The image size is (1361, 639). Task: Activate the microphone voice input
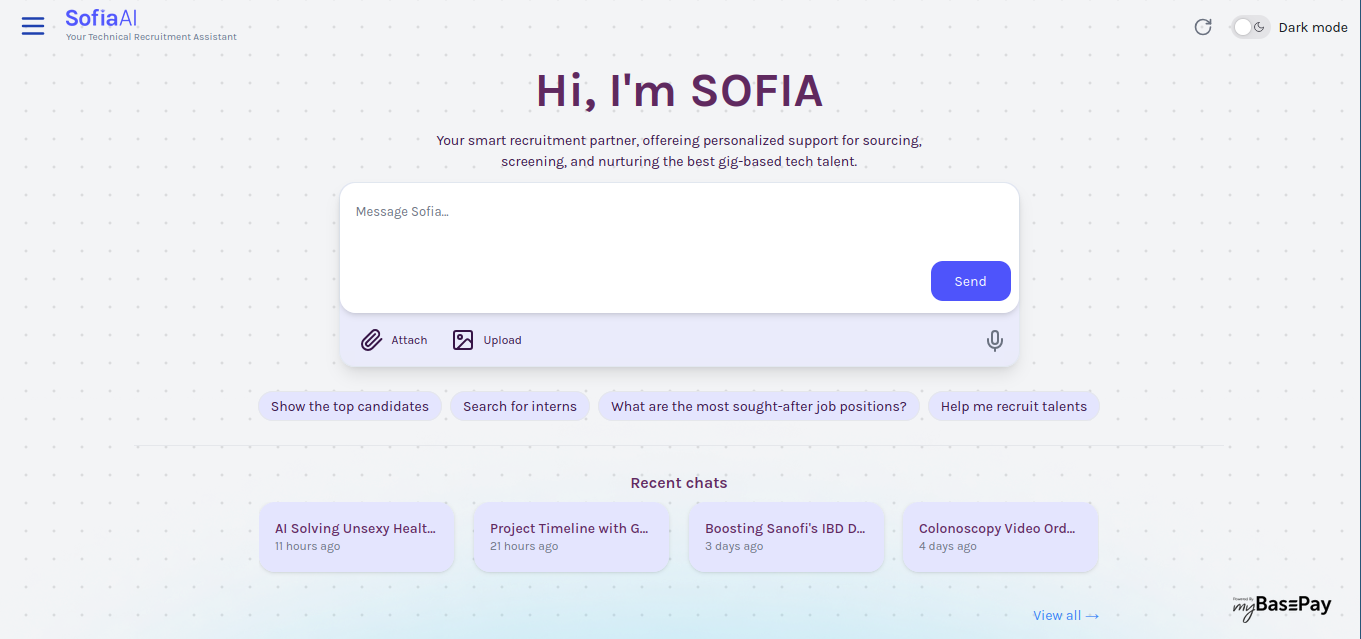(x=994, y=341)
